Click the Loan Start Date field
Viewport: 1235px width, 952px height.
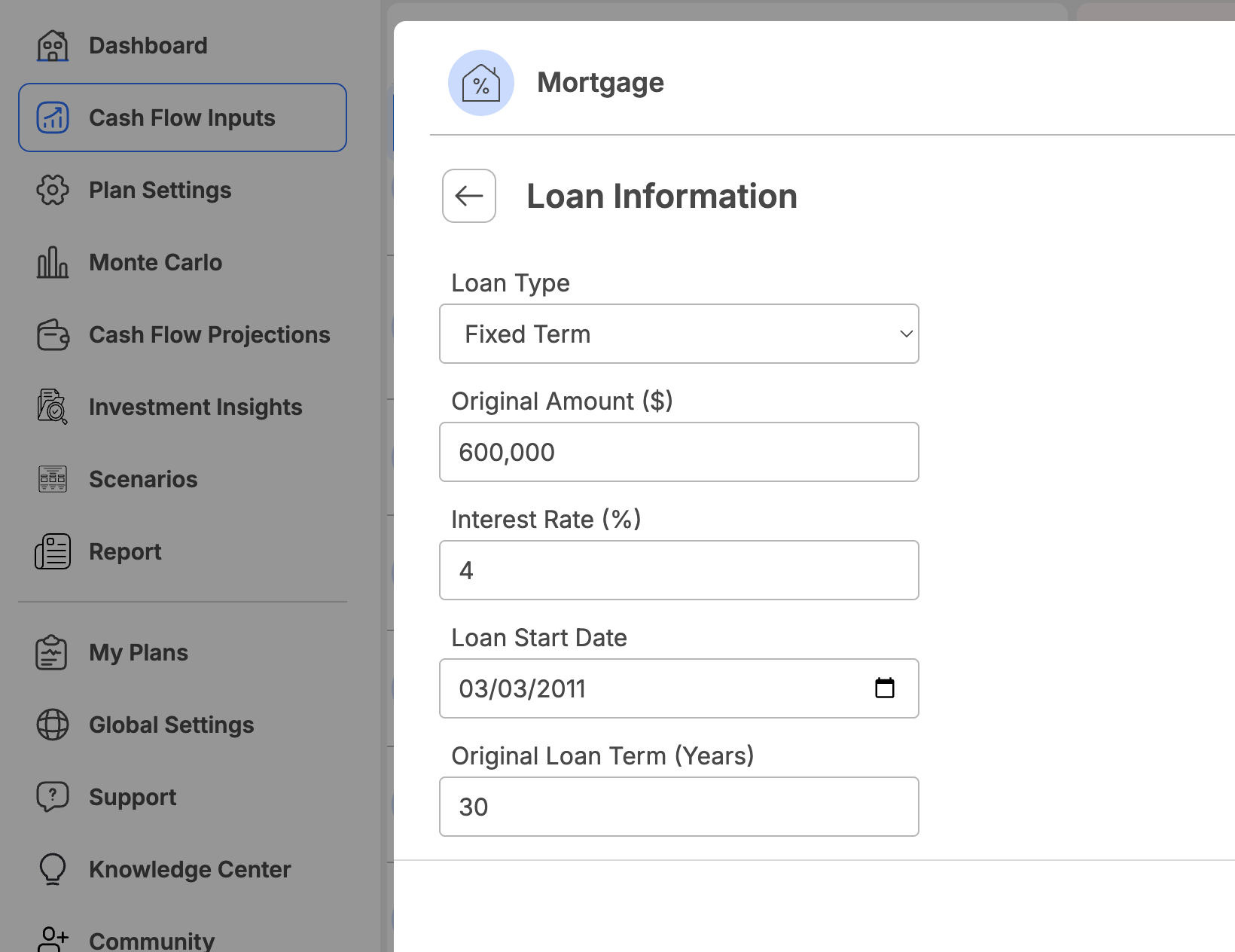click(679, 688)
